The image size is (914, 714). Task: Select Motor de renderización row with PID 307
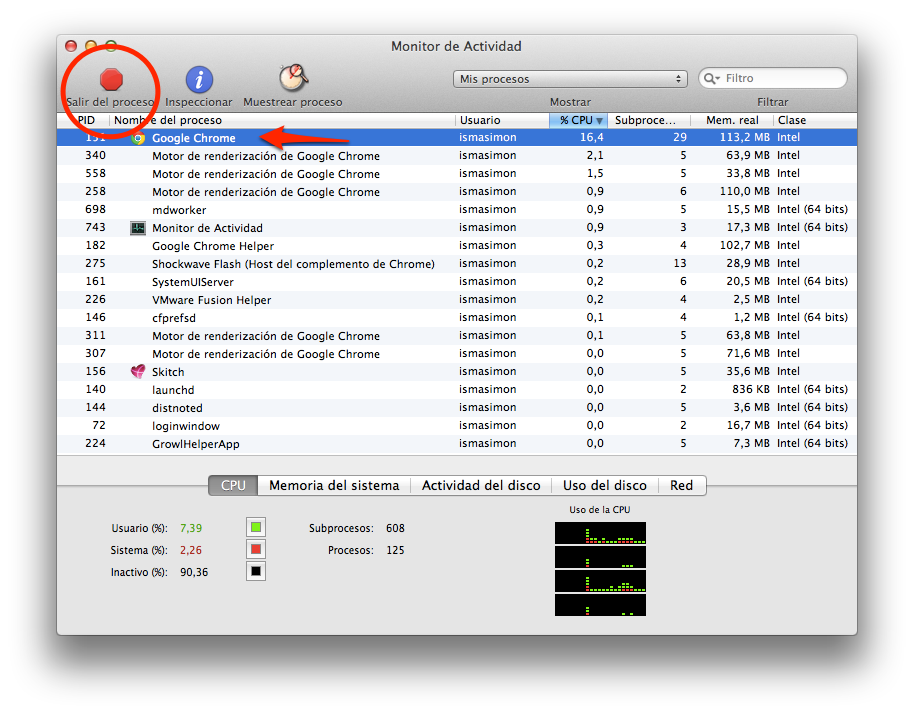[457, 354]
